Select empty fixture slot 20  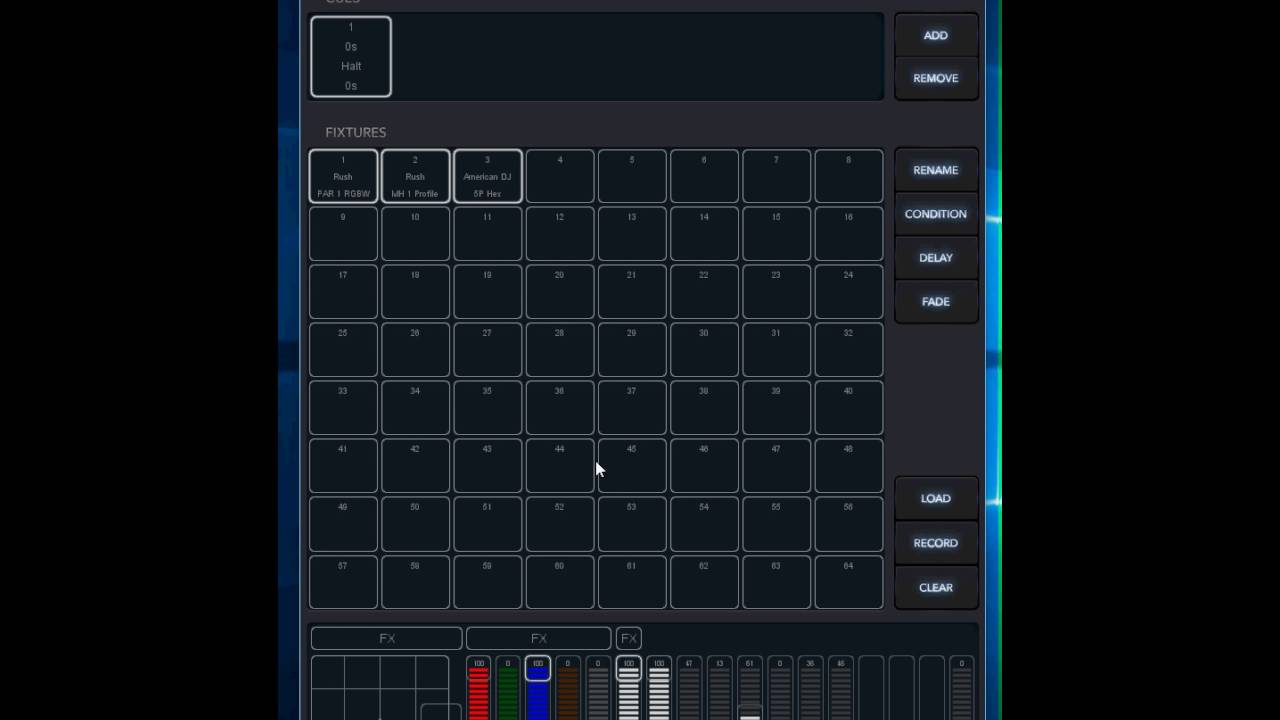[560, 292]
